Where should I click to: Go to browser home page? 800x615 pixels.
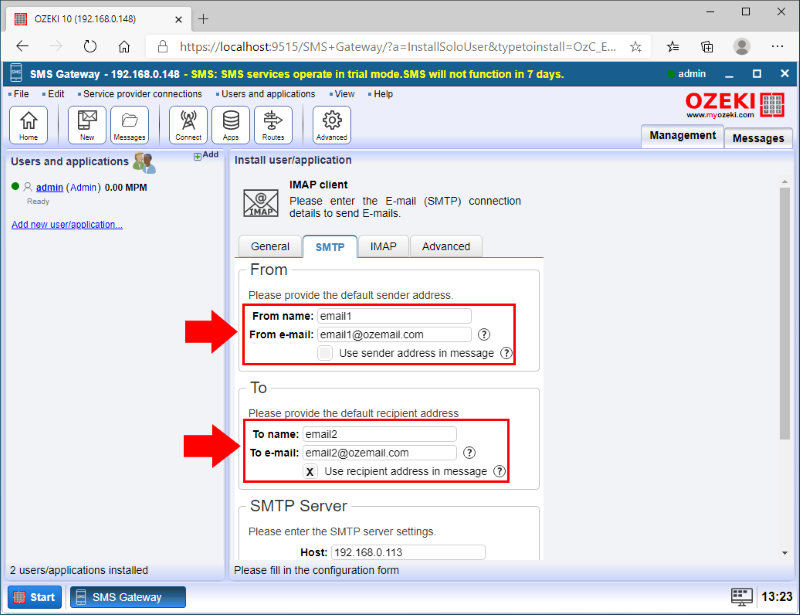[124, 46]
